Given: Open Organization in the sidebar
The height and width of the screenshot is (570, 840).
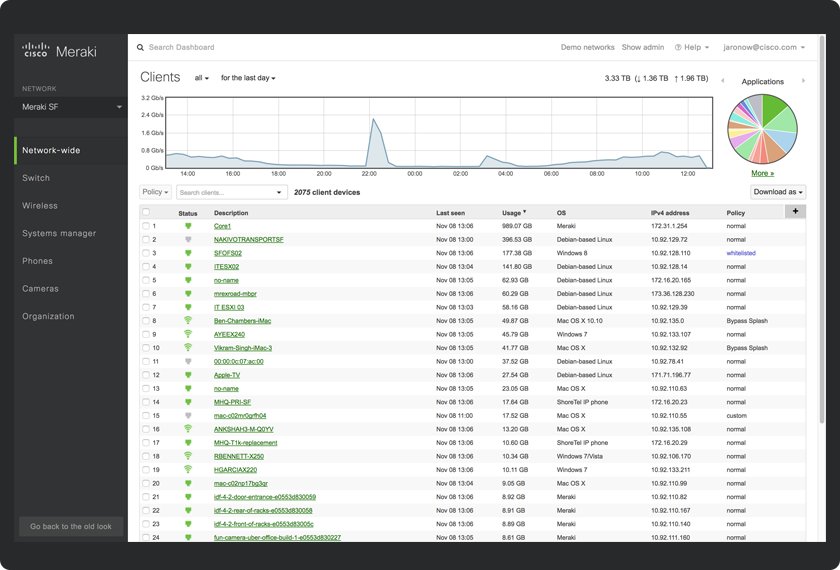Looking at the screenshot, I should [48, 317].
